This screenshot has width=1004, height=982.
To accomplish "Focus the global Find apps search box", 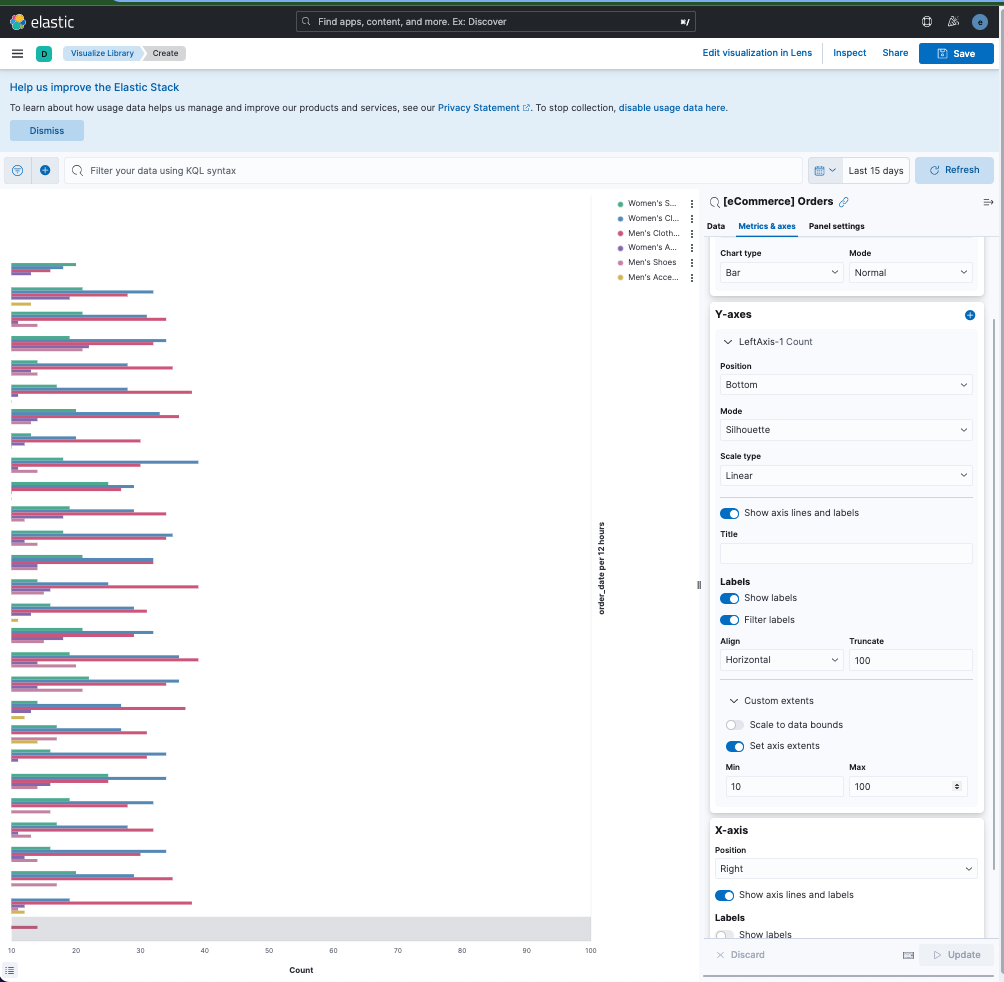I will [x=496, y=22].
